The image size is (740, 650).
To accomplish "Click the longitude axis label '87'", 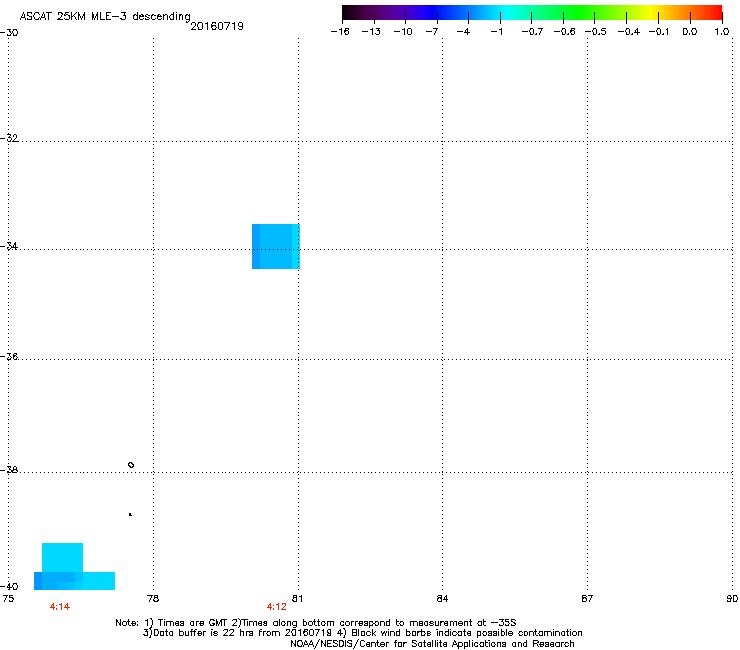I will pos(587,599).
